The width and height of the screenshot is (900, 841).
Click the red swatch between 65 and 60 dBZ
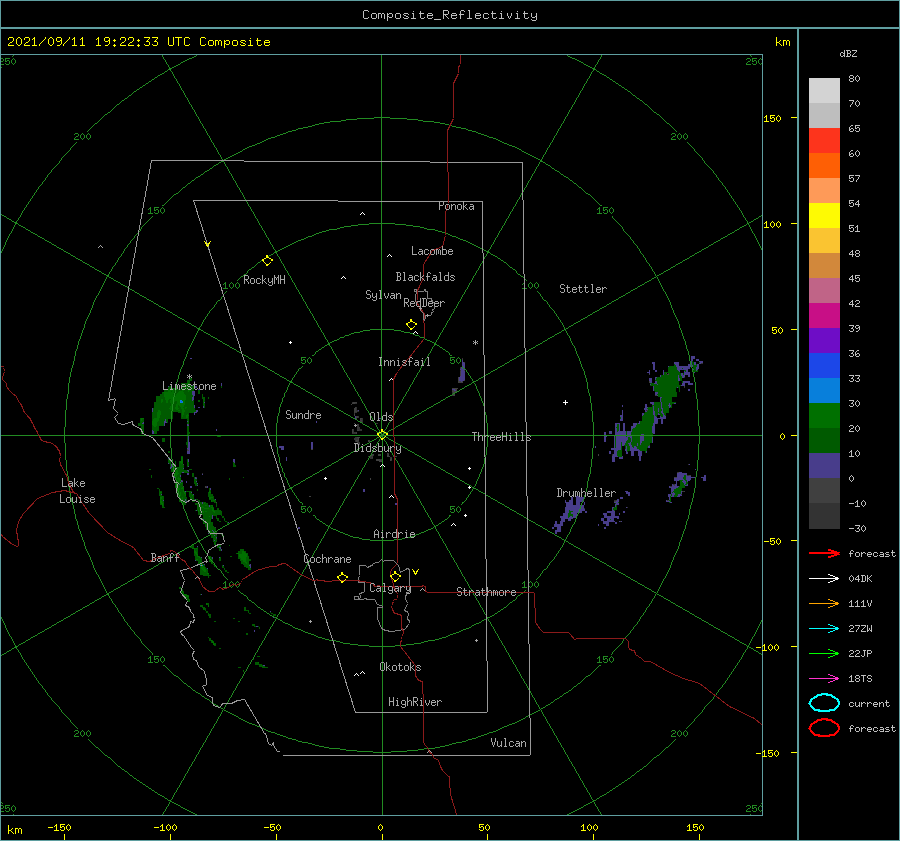tap(824, 141)
